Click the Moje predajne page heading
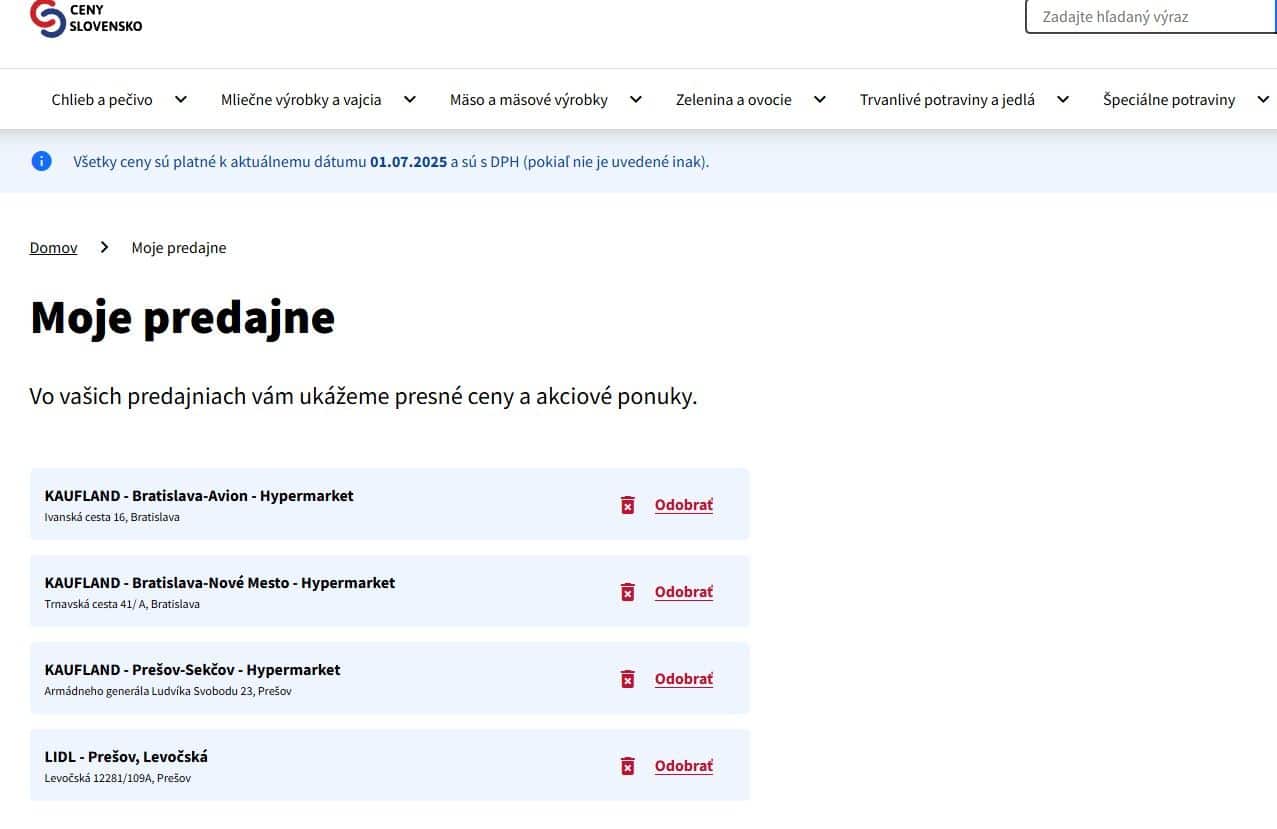The image size is (1277, 829). (x=182, y=317)
